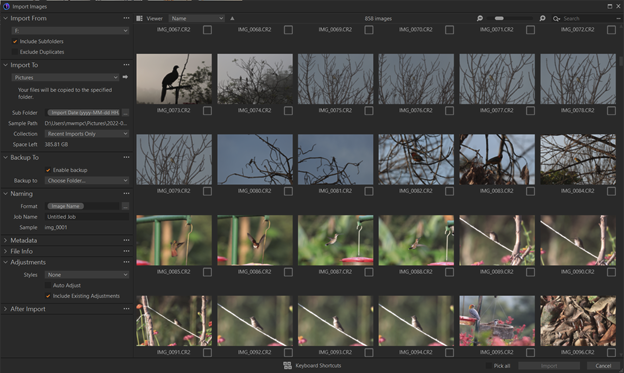
Task: Reverse sort order with the arrow icon
Action: (x=232, y=18)
